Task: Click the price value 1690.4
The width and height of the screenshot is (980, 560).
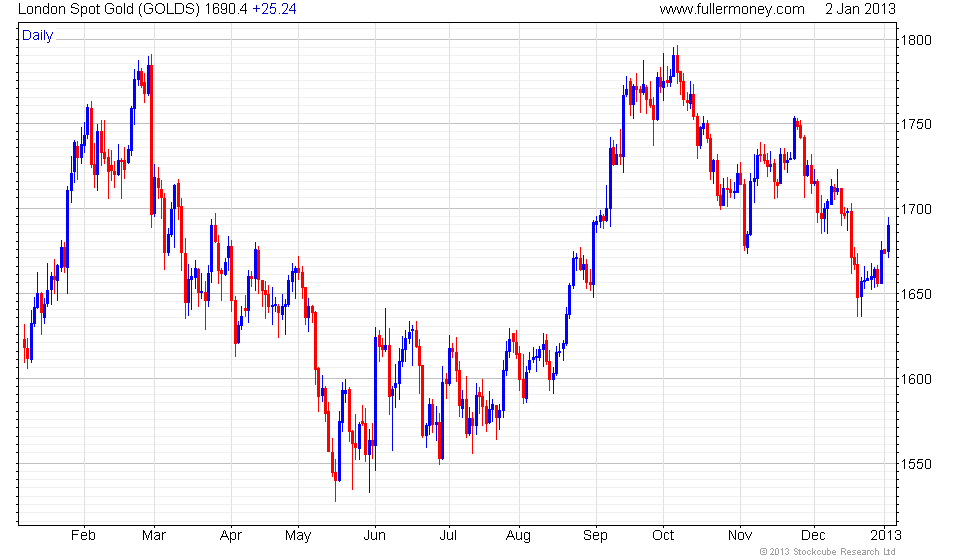Action: (226, 9)
